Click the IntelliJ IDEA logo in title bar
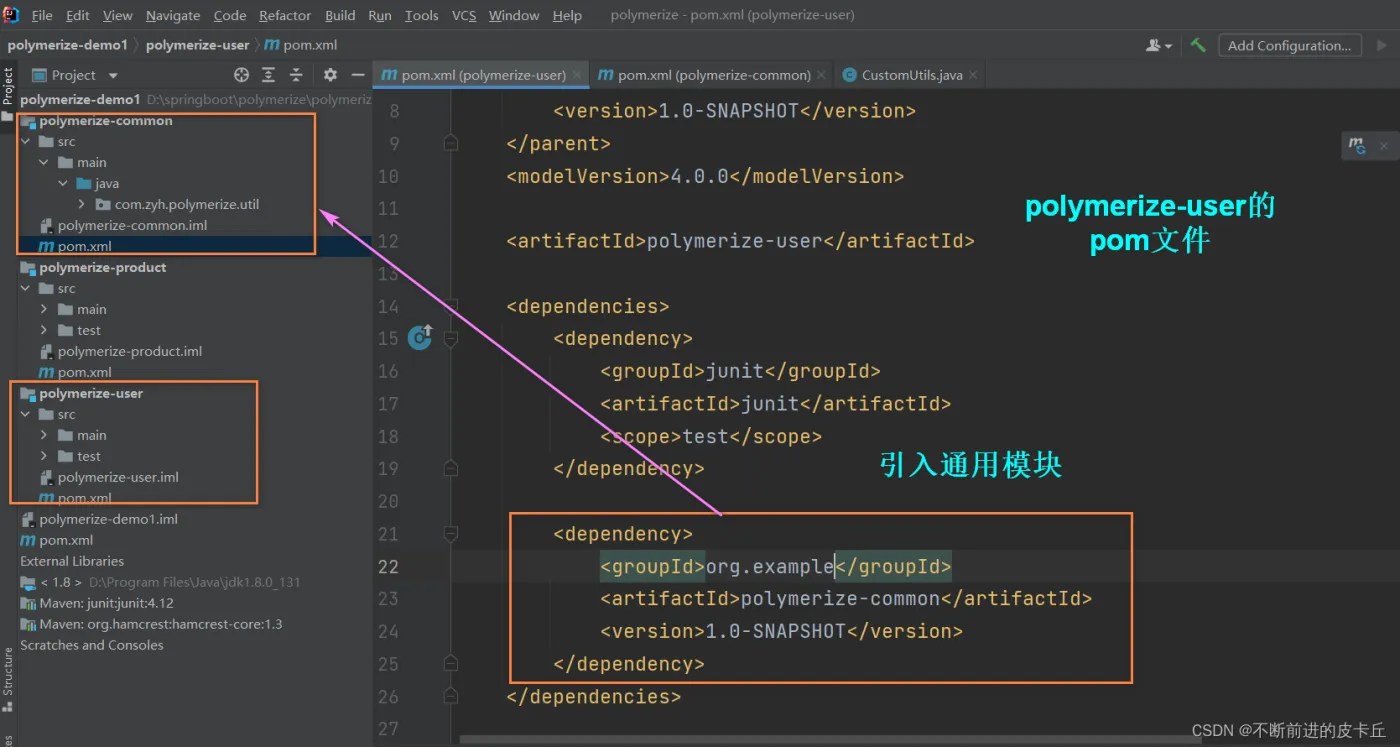1400x747 pixels. tap(12, 15)
